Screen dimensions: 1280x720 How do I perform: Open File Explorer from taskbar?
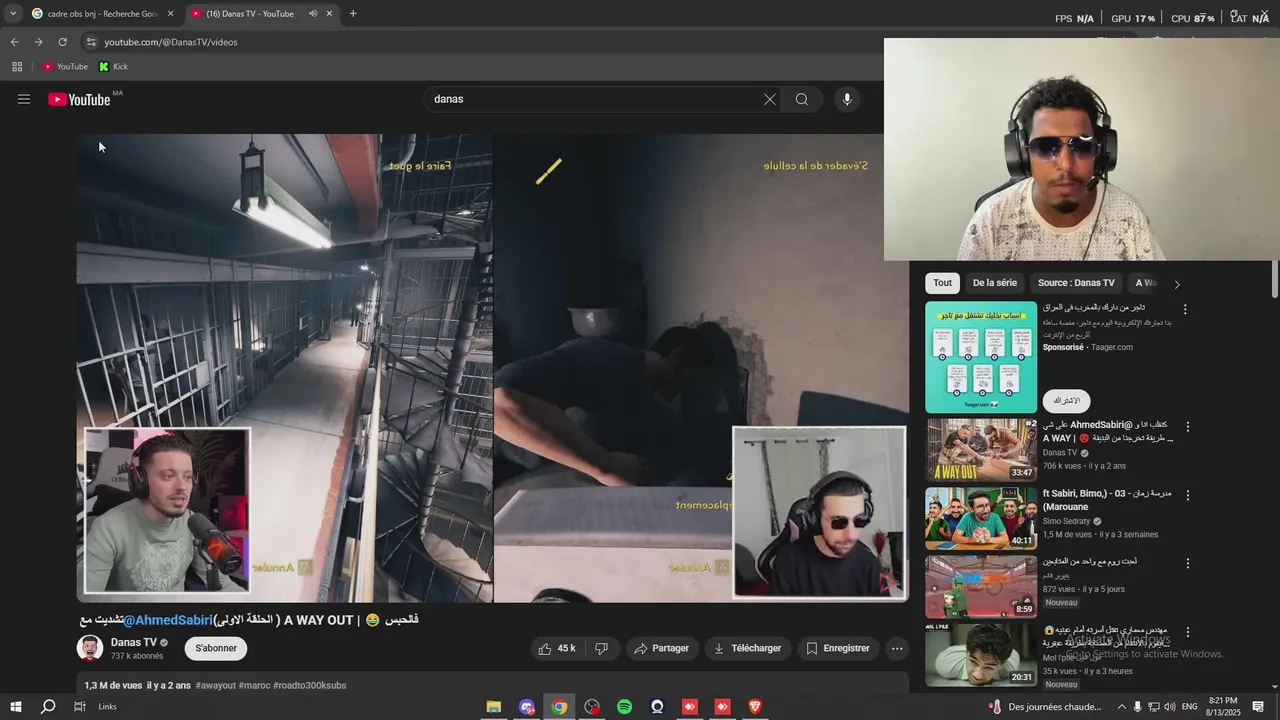click(x=494, y=707)
